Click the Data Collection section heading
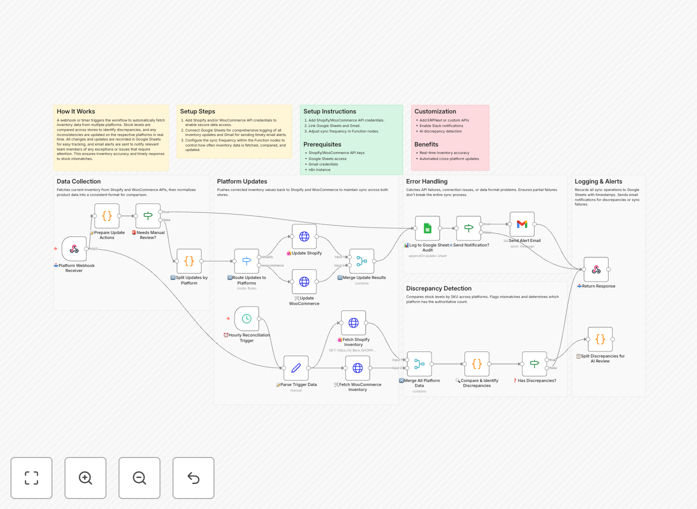 [x=79, y=181]
